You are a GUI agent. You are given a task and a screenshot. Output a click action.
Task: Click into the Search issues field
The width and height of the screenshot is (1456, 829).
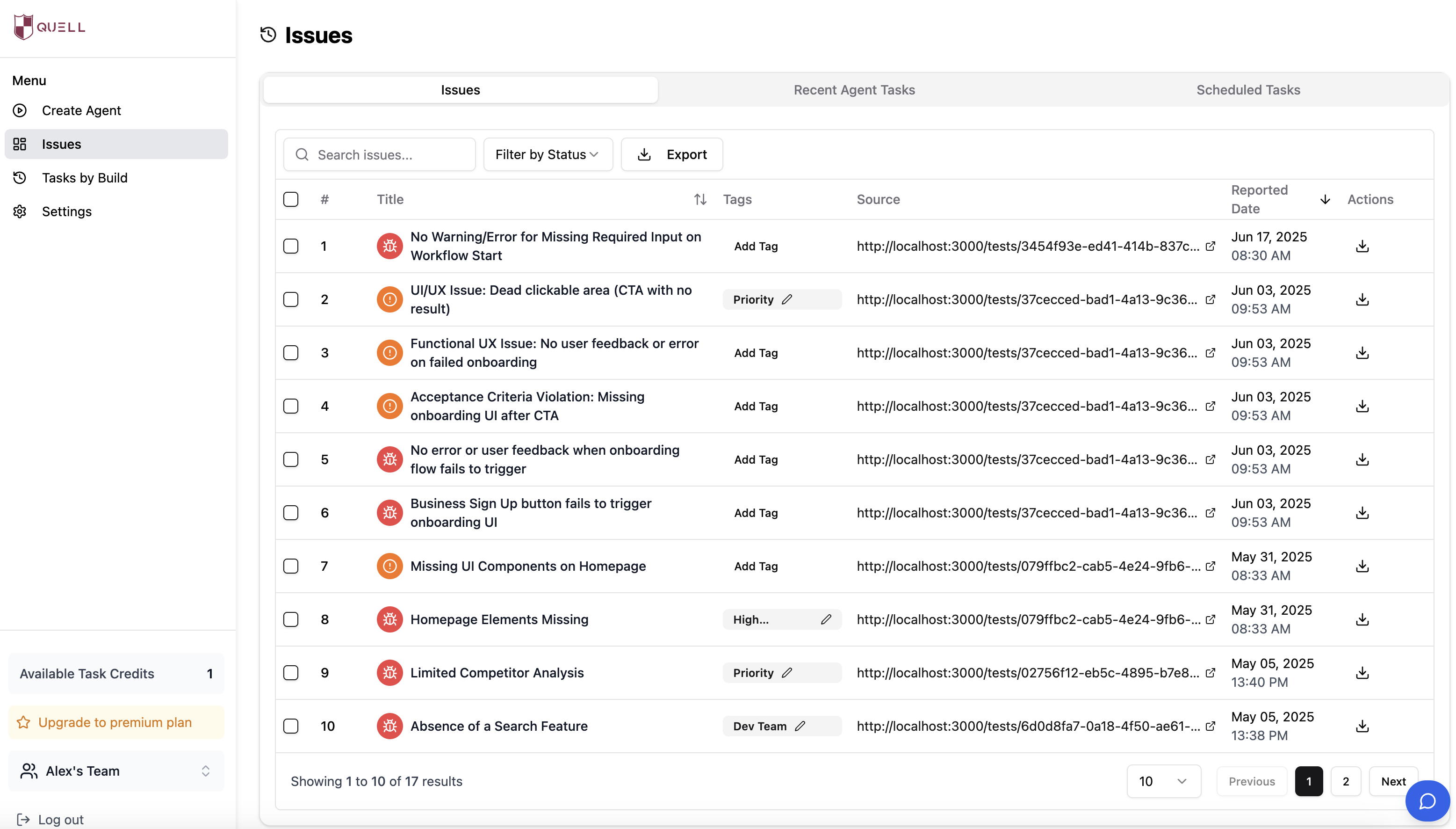380,154
